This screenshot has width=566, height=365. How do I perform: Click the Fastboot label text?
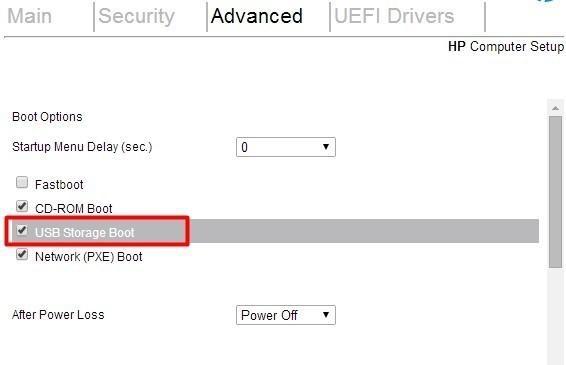point(59,185)
